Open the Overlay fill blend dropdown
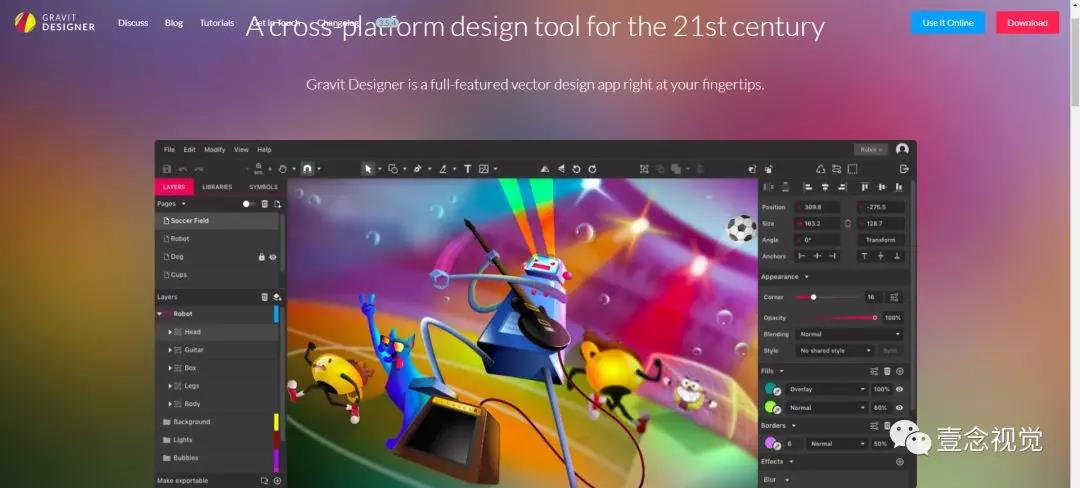Viewport: 1080px width, 488px height. point(827,389)
